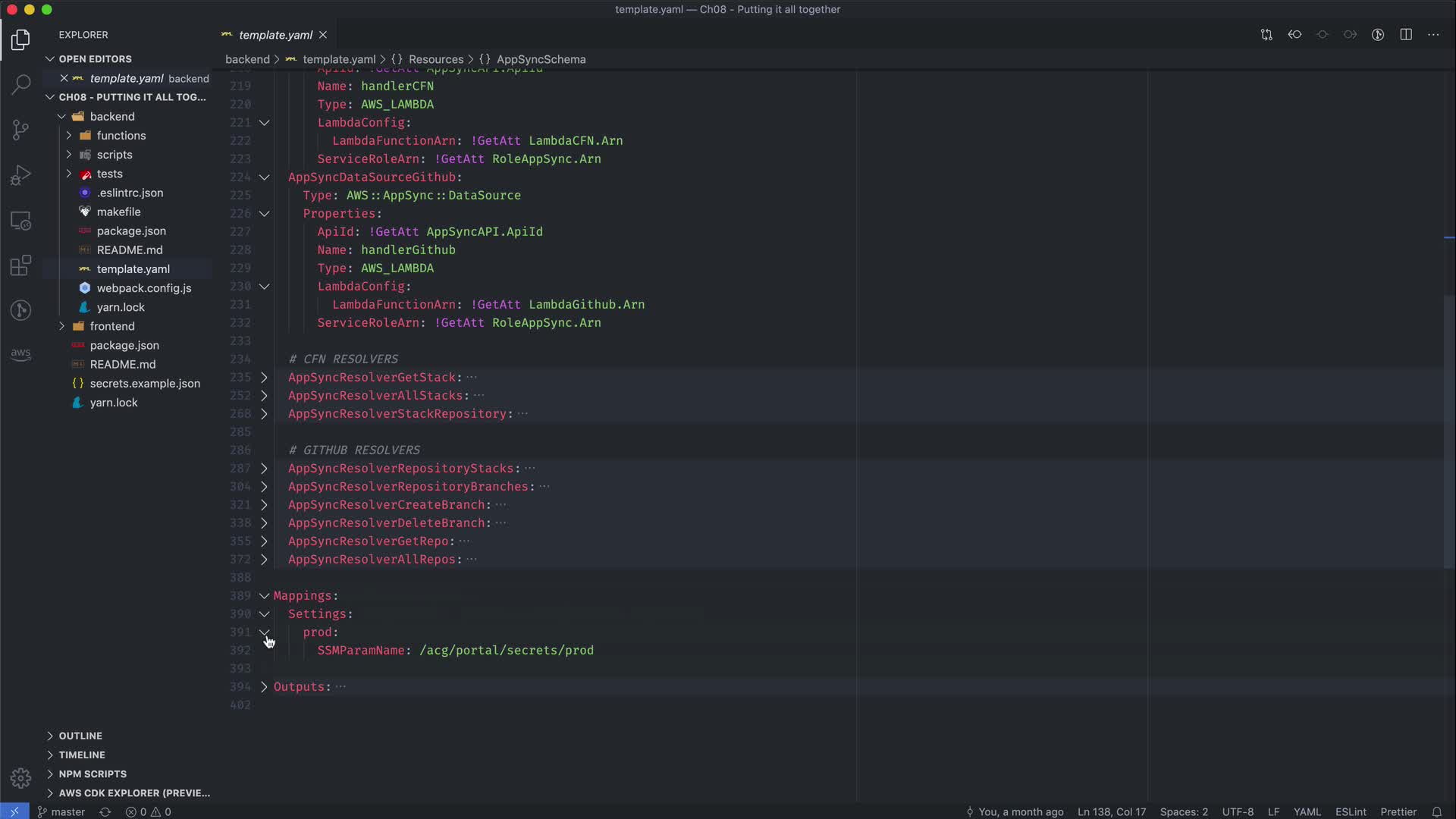Viewport: 1456px width, 819px height.
Task: Click the master branch status button
Action: pyautogui.click(x=61, y=811)
